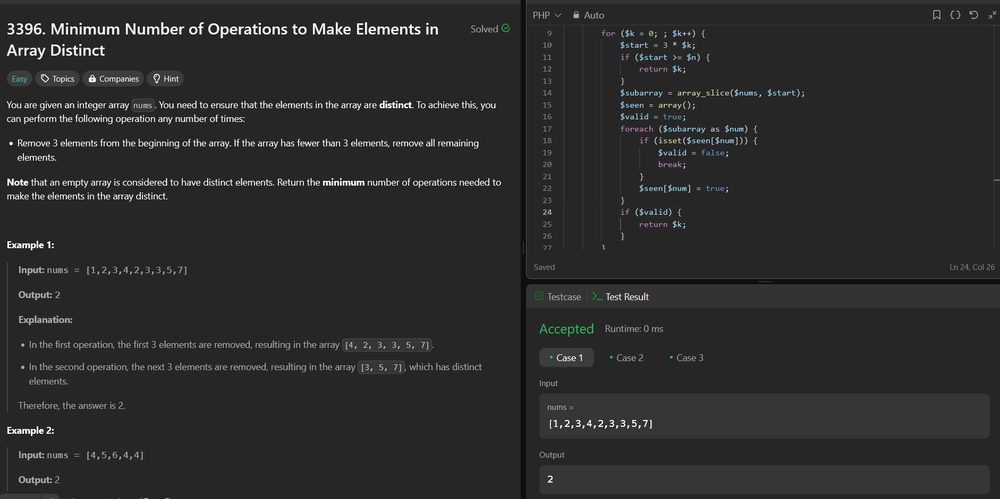This screenshot has height=499, width=1000.
Task: Place cursor on $seen = array(); line
Action: pyautogui.click(x=658, y=105)
